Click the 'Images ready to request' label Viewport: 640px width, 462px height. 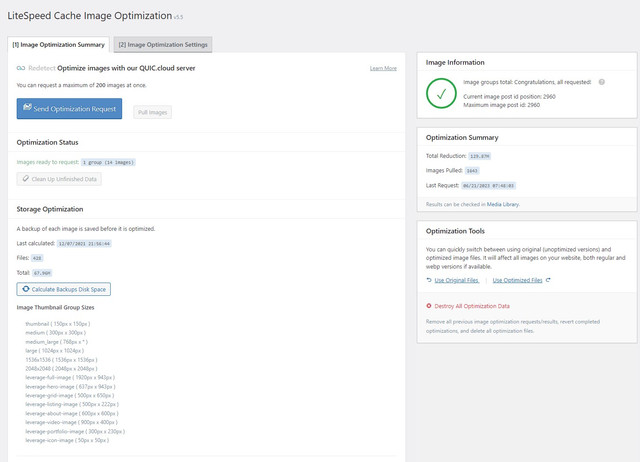[x=47, y=162]
